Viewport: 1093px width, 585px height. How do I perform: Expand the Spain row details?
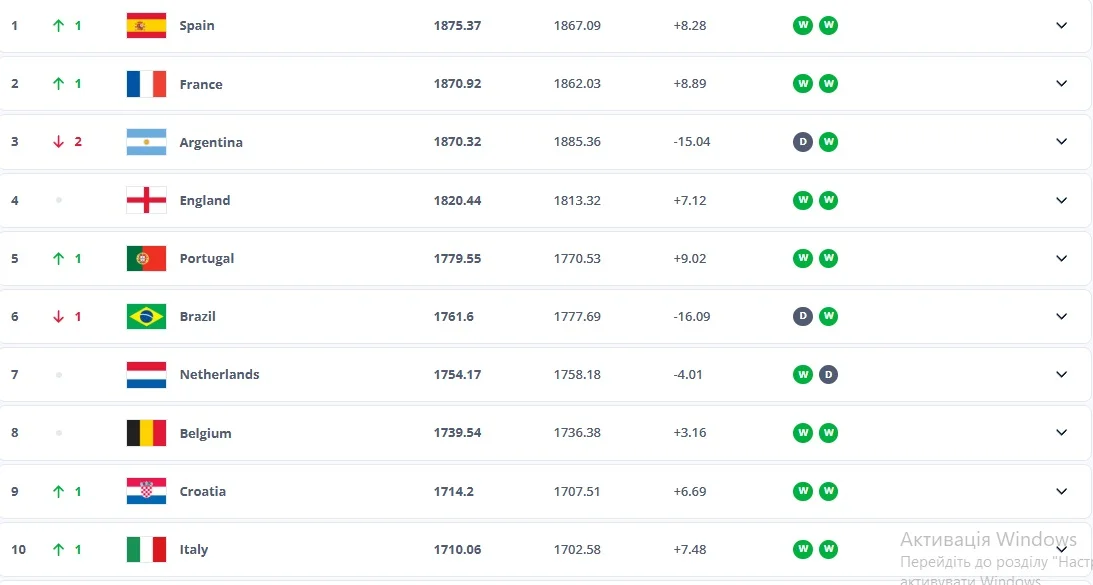pyautogui.click(x=1062, y=26)
